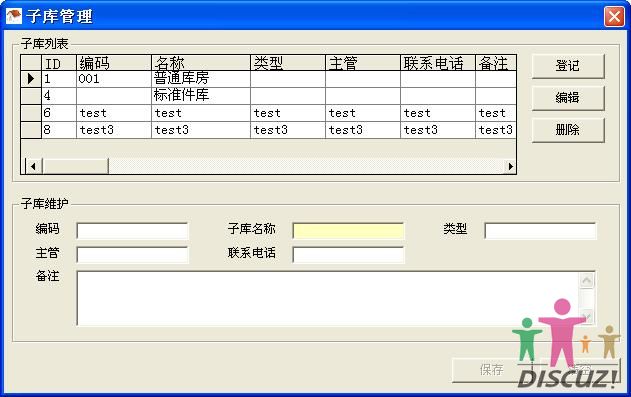Screen dimensions: 631x397
Task: Click the 编码 column header
Action: [114, 63]
